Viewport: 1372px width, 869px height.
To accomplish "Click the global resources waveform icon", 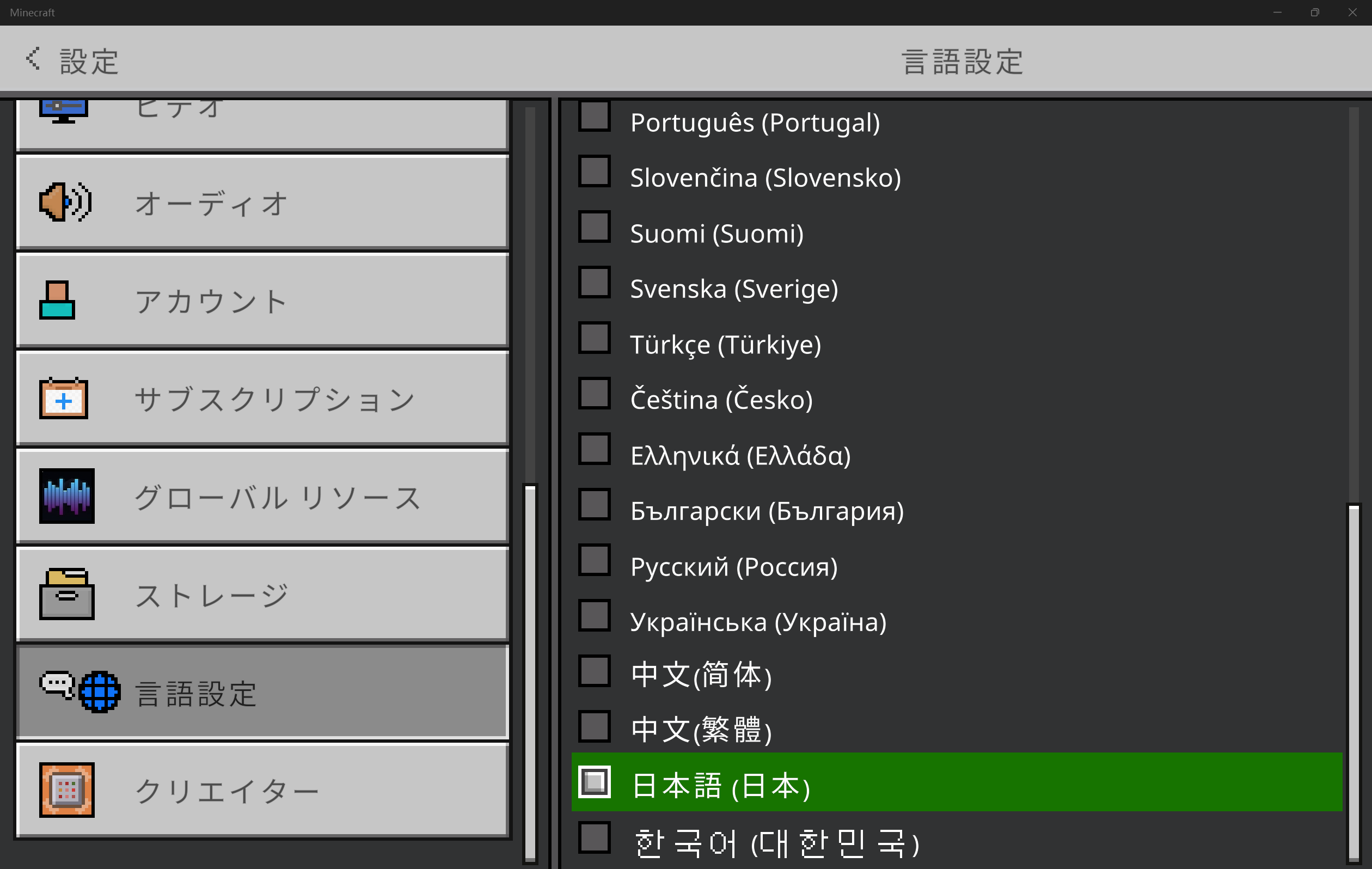I will (66, 496).
